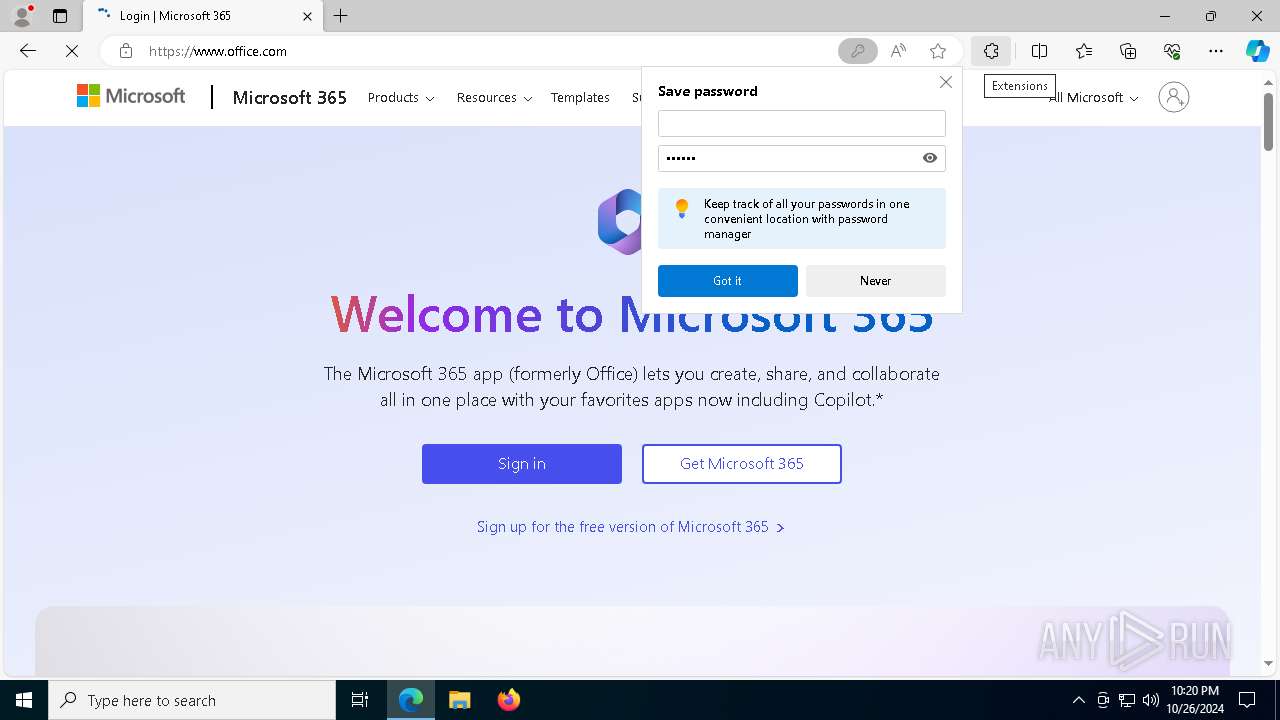Open a new tab with plus button

341,16
